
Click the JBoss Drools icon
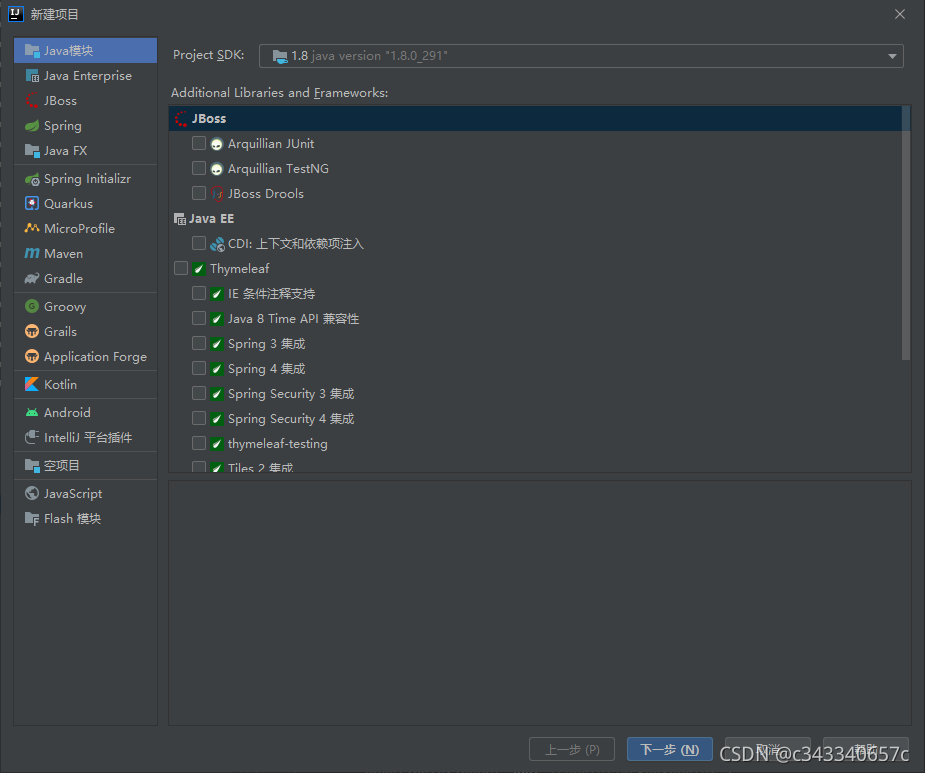click(x=217, y=194)
